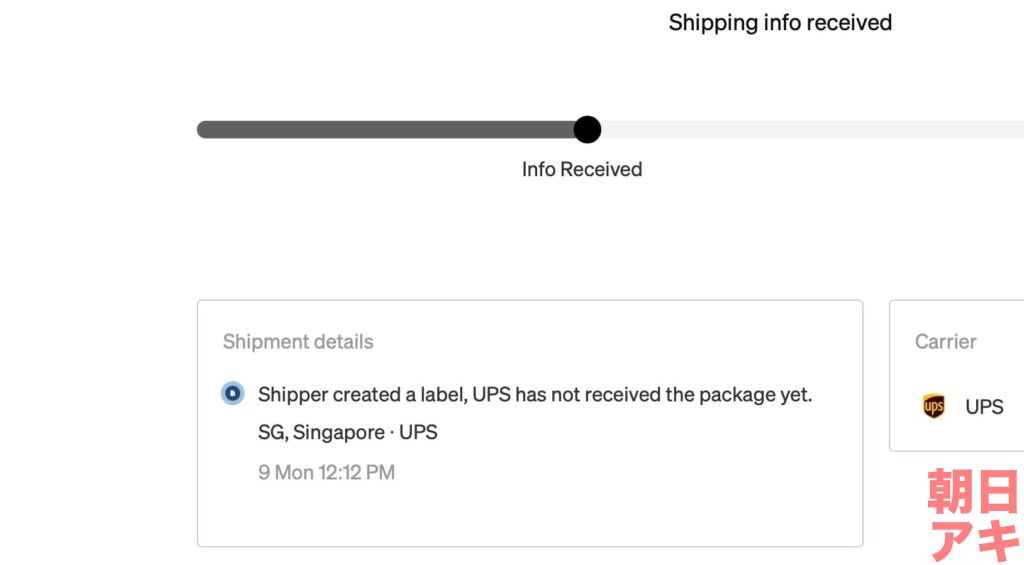This screenshot has width=1024, height=565.
Task: Click the lower katakana watermark characters
Action: point(974,540)
